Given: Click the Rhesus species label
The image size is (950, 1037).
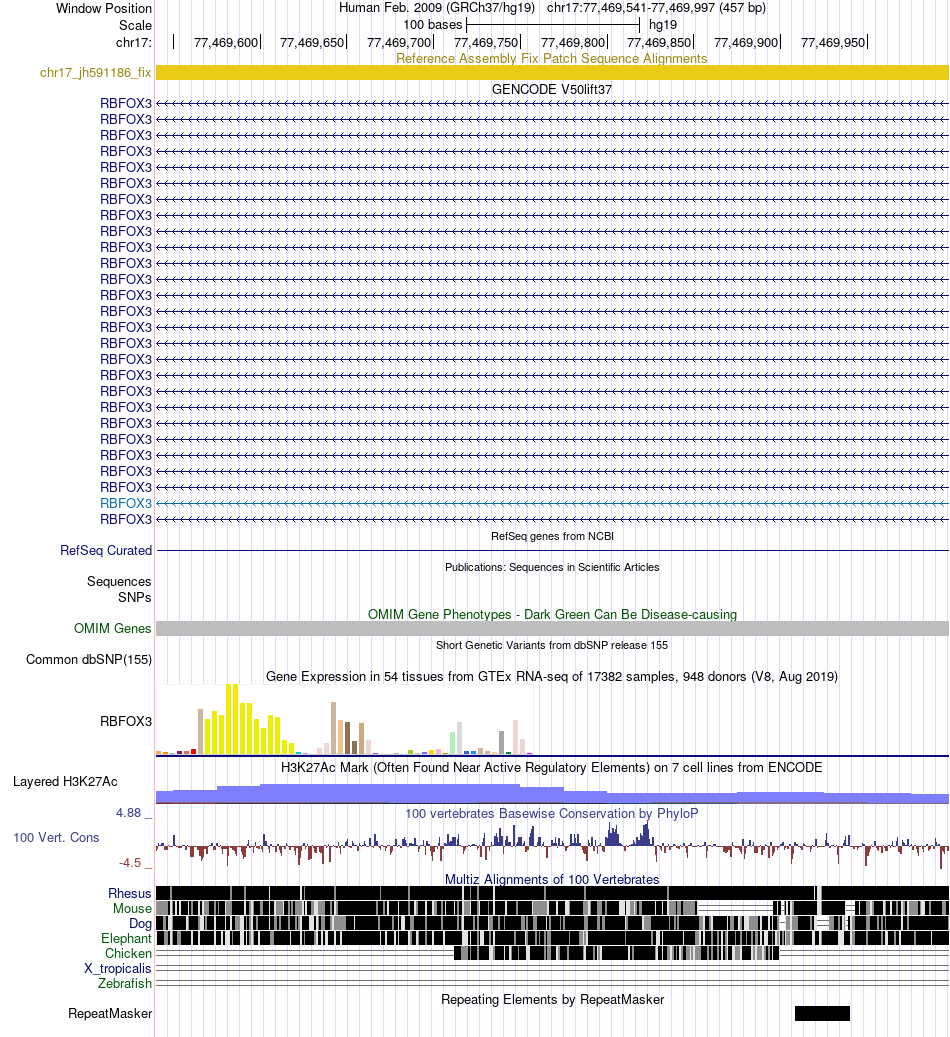Looking at the screenshot, I should pos(130,893).
